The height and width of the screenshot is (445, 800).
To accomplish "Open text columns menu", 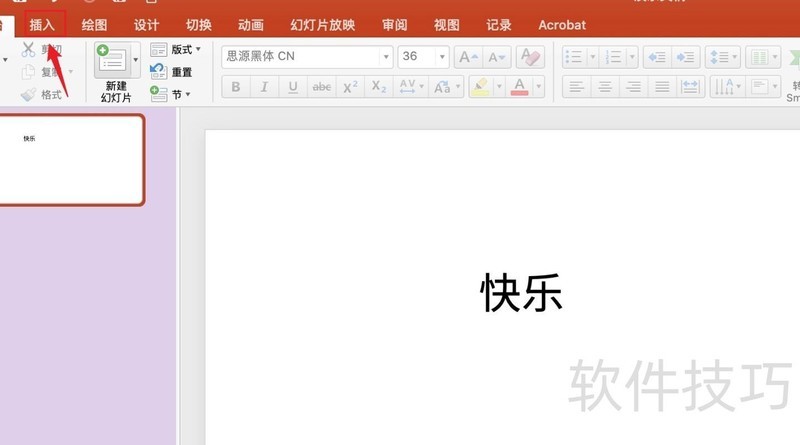I will click(763, 57).
